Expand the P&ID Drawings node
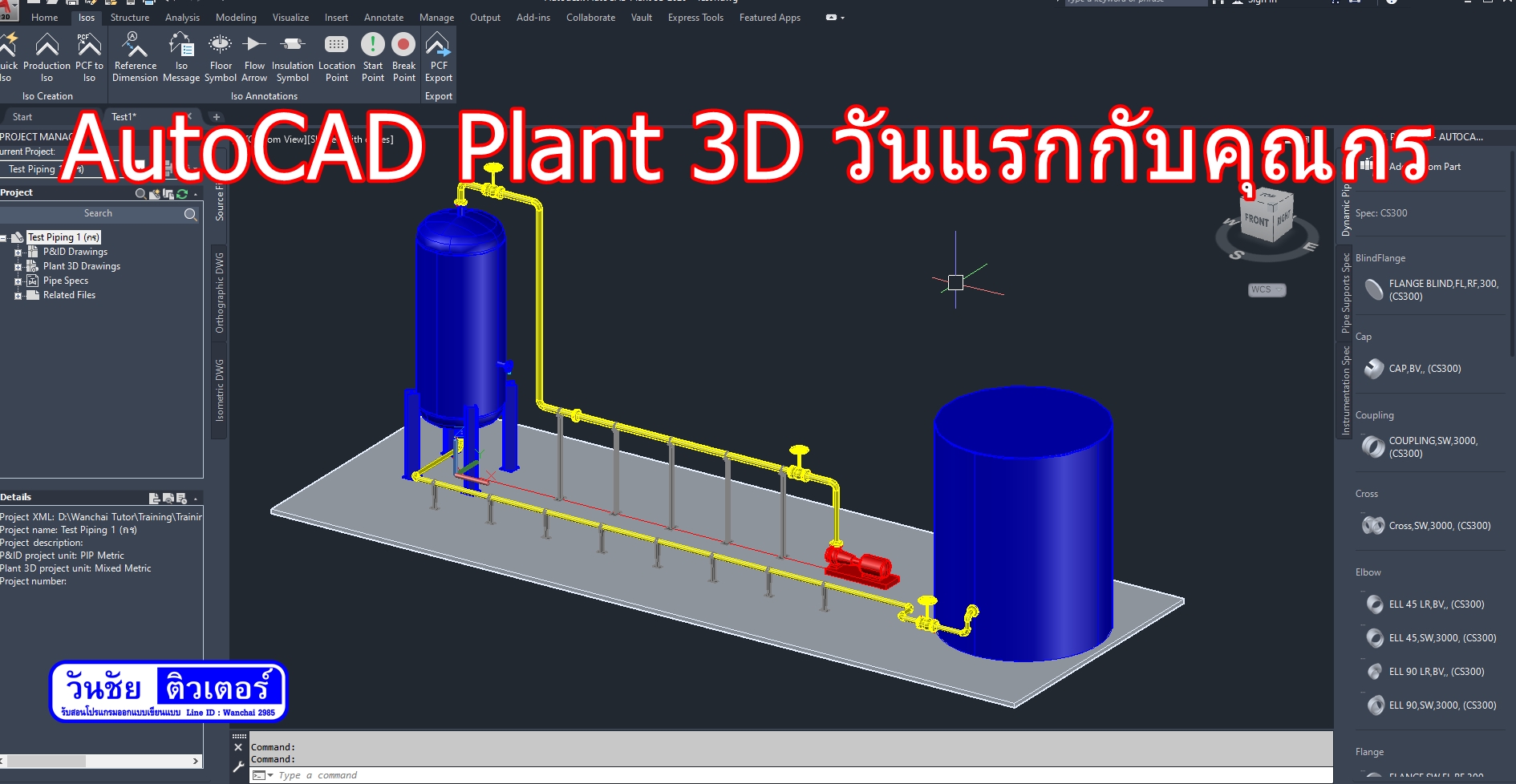 tap(18, 252)
